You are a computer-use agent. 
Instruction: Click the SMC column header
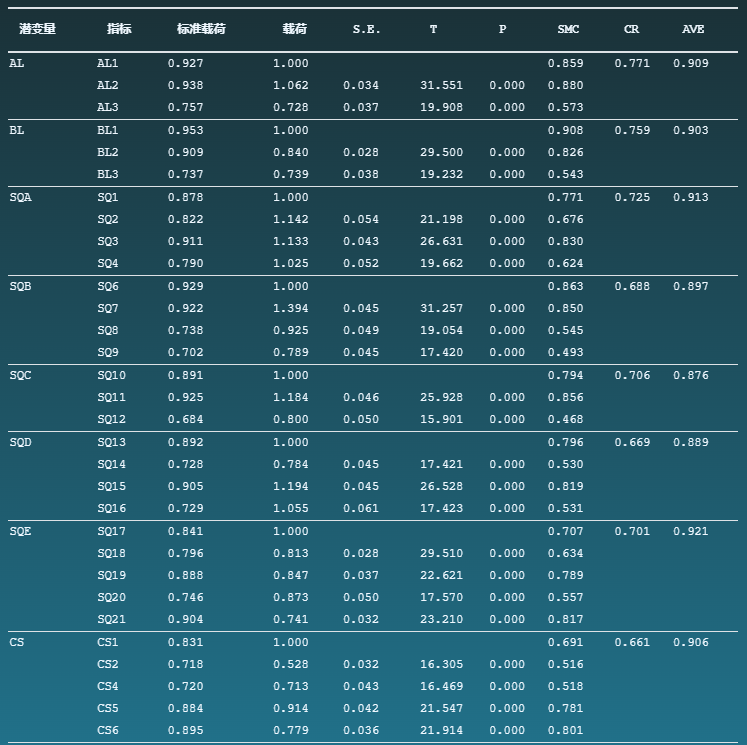click(568, 29)
